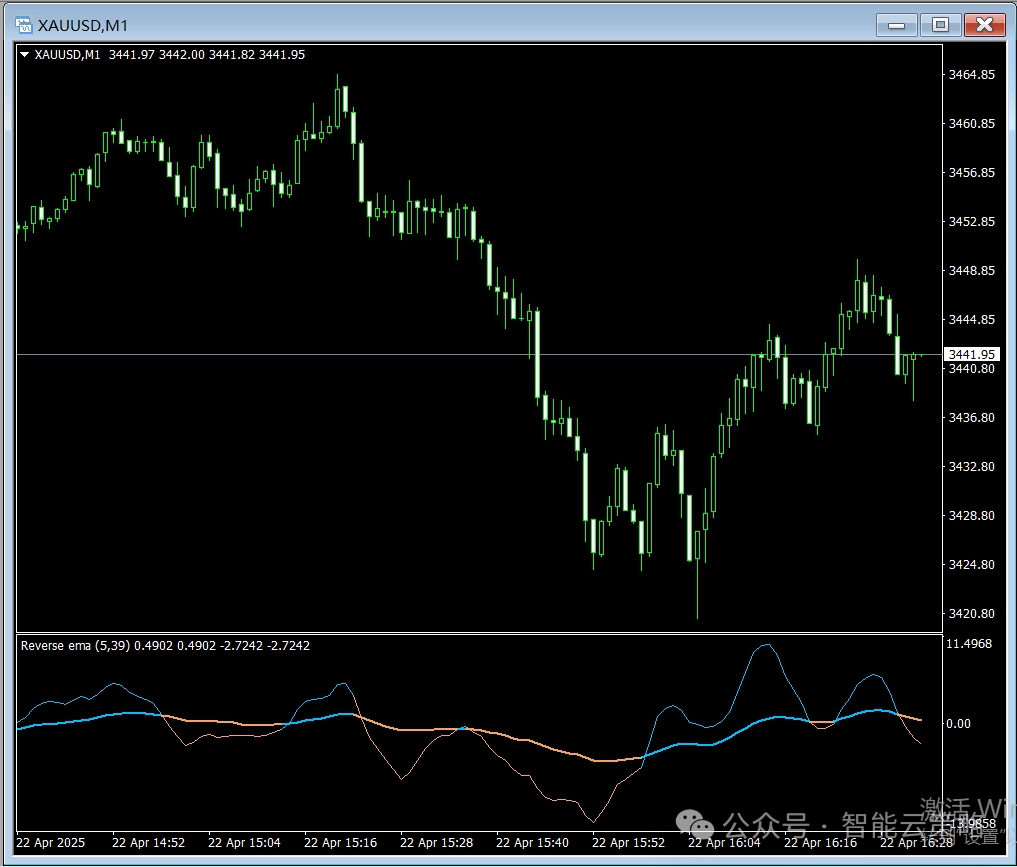
Task: Click the indicator scale maximum 11.4968
Action: click(x=969, y=643)
